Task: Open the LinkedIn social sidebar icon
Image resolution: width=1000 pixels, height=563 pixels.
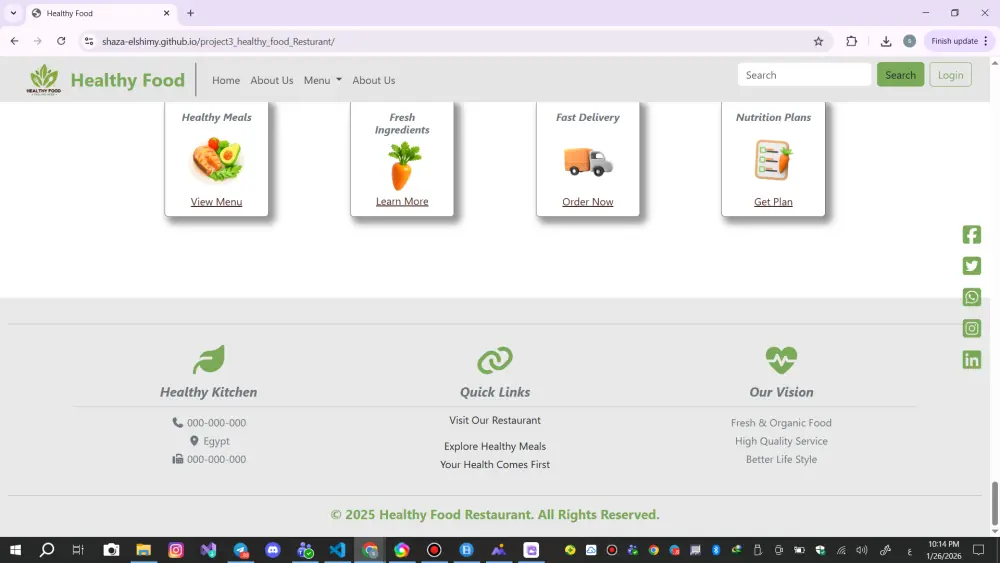Action: (971, 360)
